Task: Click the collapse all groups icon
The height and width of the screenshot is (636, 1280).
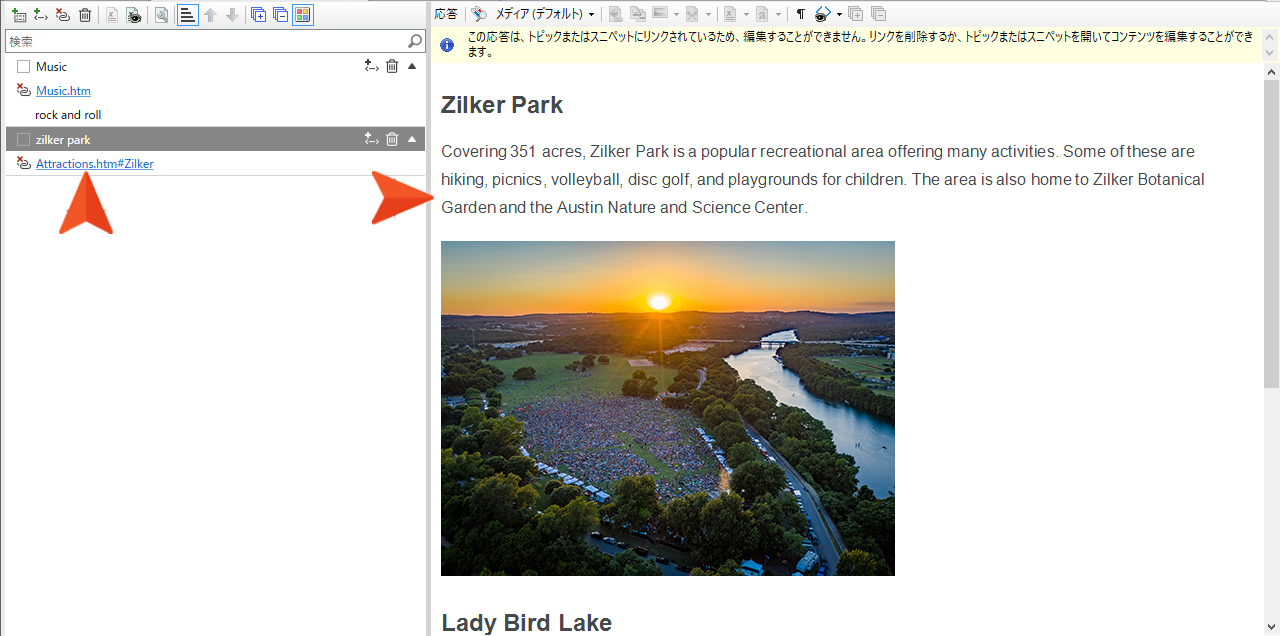Action: [280, 15]
